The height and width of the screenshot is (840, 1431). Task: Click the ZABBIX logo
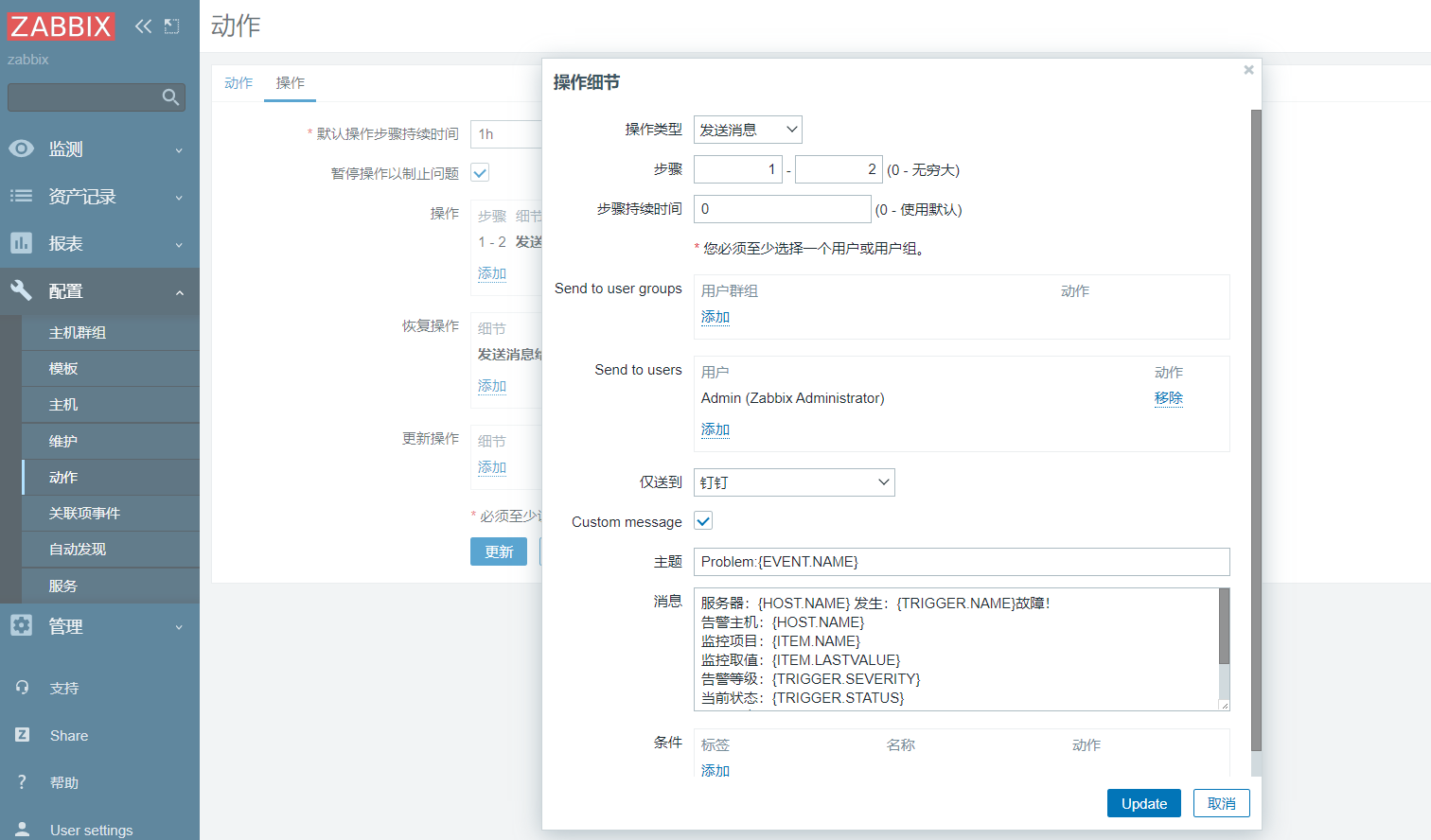[x=62, y=26]
